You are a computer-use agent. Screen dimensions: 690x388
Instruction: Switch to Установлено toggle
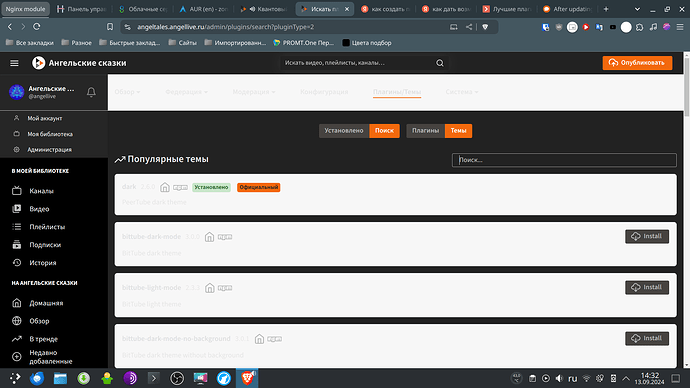click(x=344, y=131)
